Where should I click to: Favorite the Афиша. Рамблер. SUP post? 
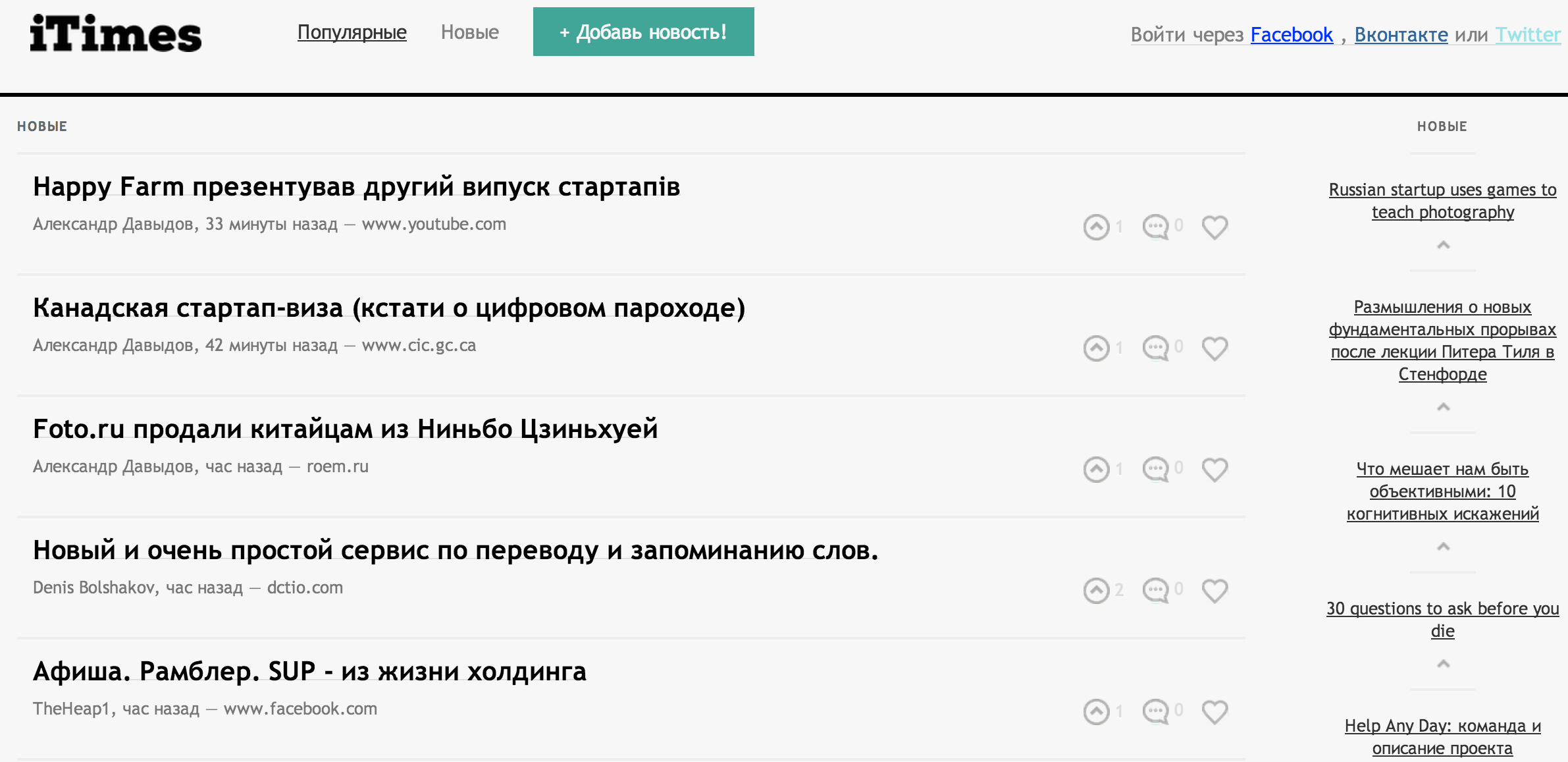pos(1215,713)
